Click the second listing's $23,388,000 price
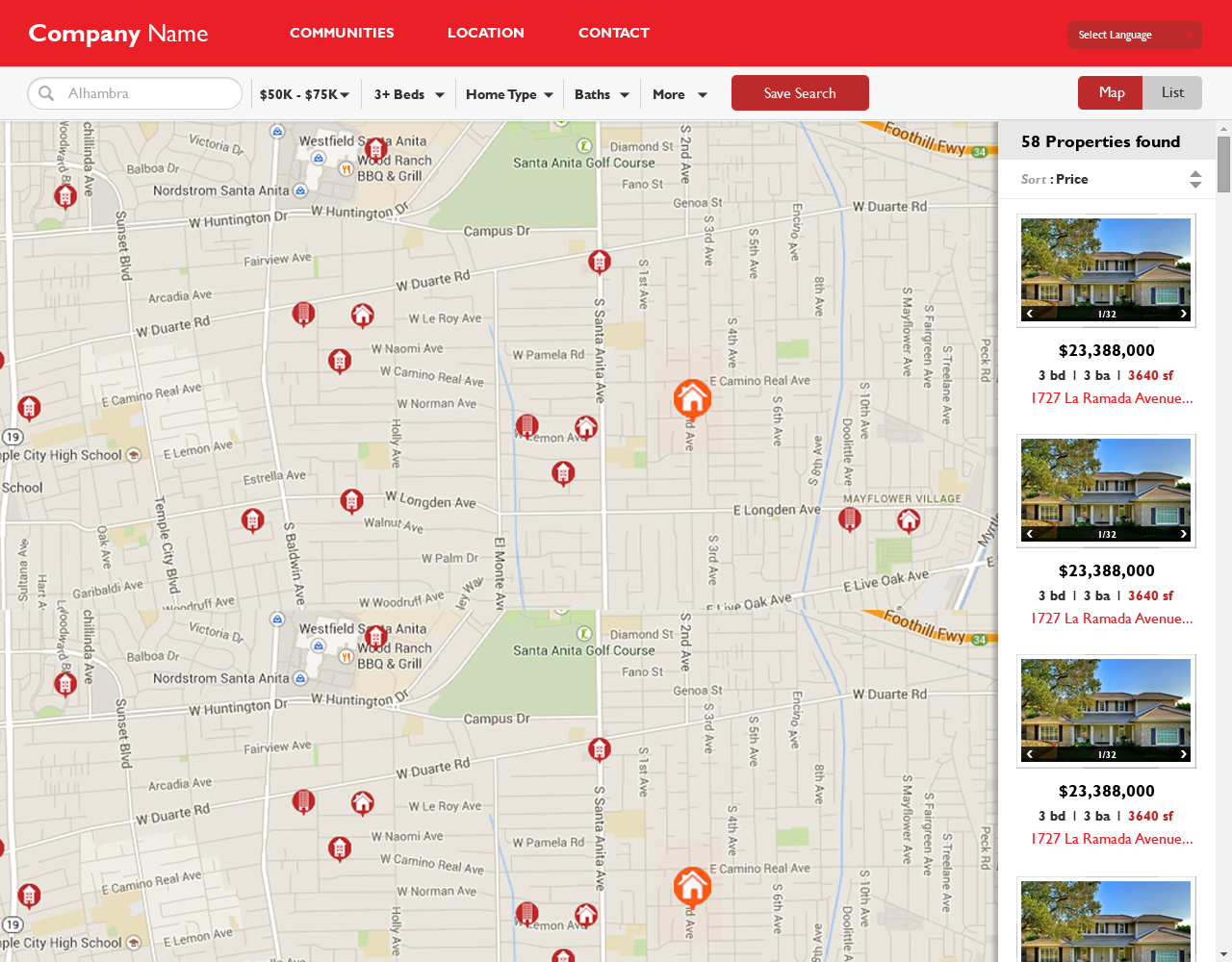 point(1106,570)
